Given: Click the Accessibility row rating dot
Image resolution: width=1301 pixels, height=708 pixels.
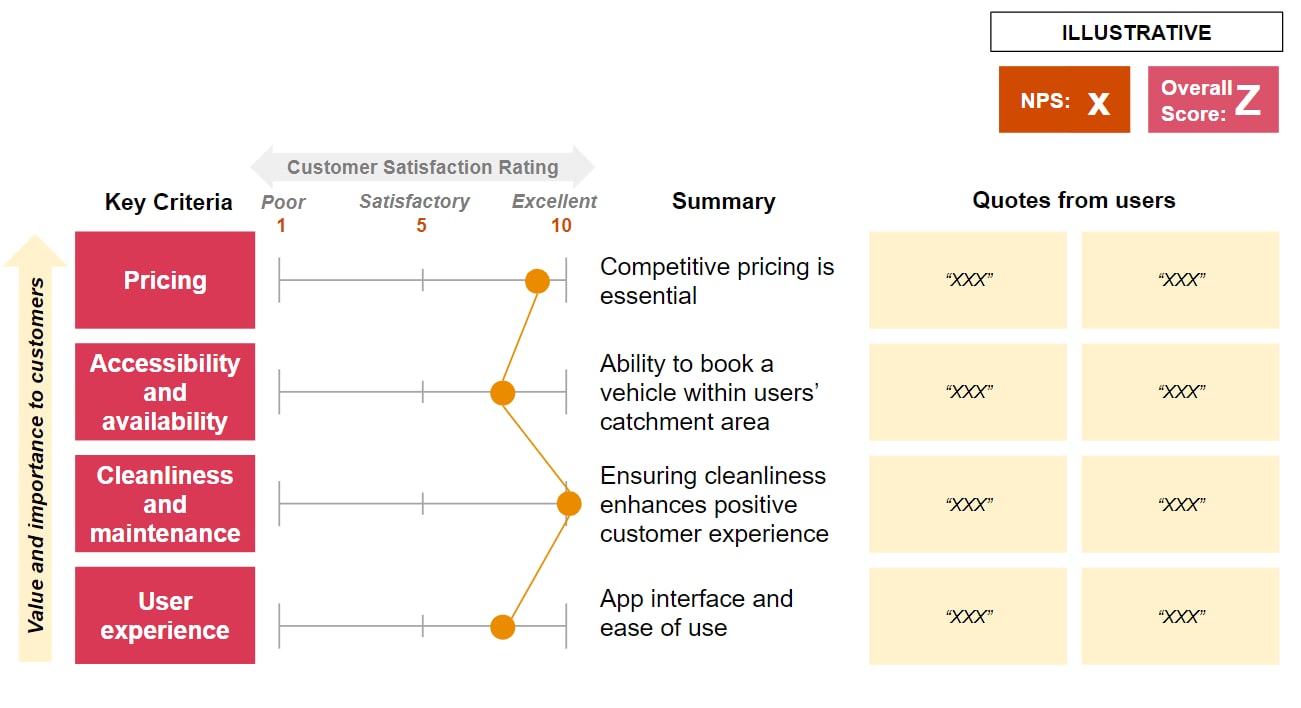Looking at the screenshot, I should click(x=503, y=393).
